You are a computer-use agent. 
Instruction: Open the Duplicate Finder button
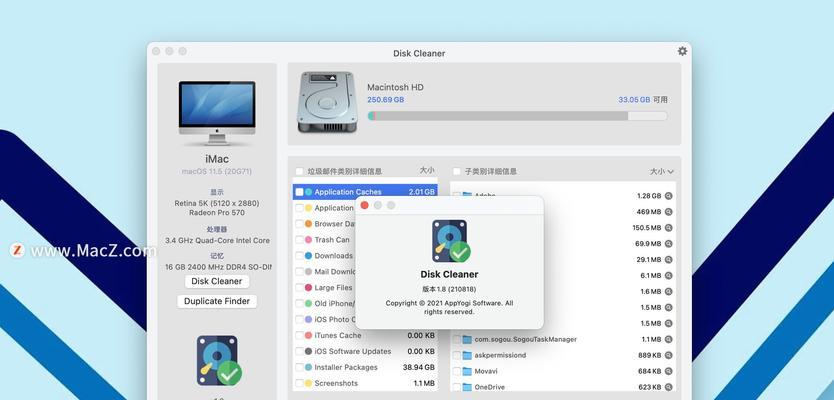click(x=217, y=301)
